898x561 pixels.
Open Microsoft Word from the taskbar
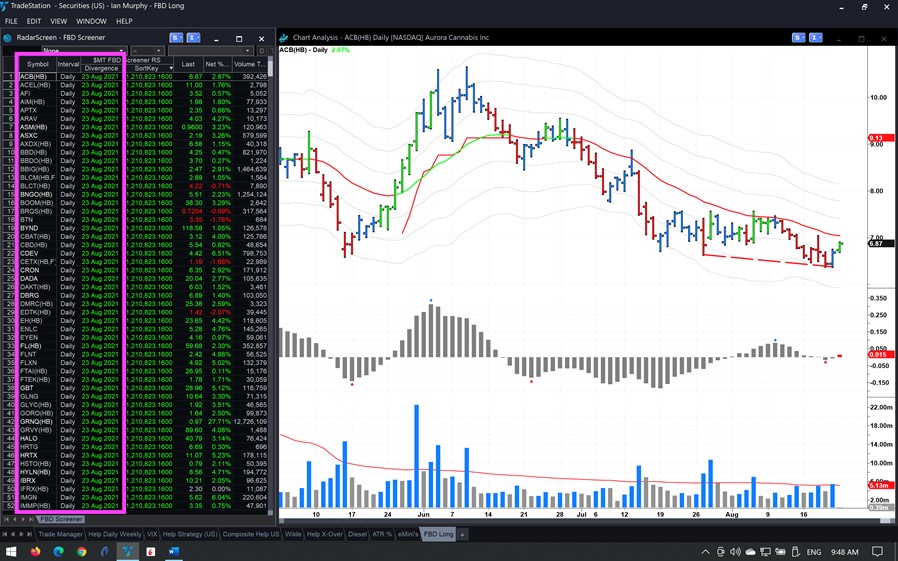coord(174,551)
